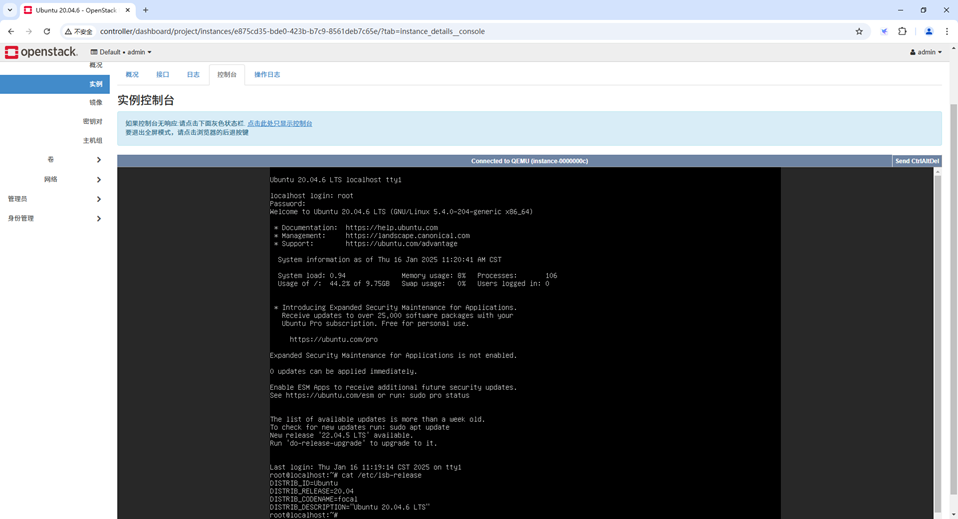Screen dimensions: 958x519
Task: Click the line 'DISTRIB_CODENAME=focal'
Action: (313, 499)
